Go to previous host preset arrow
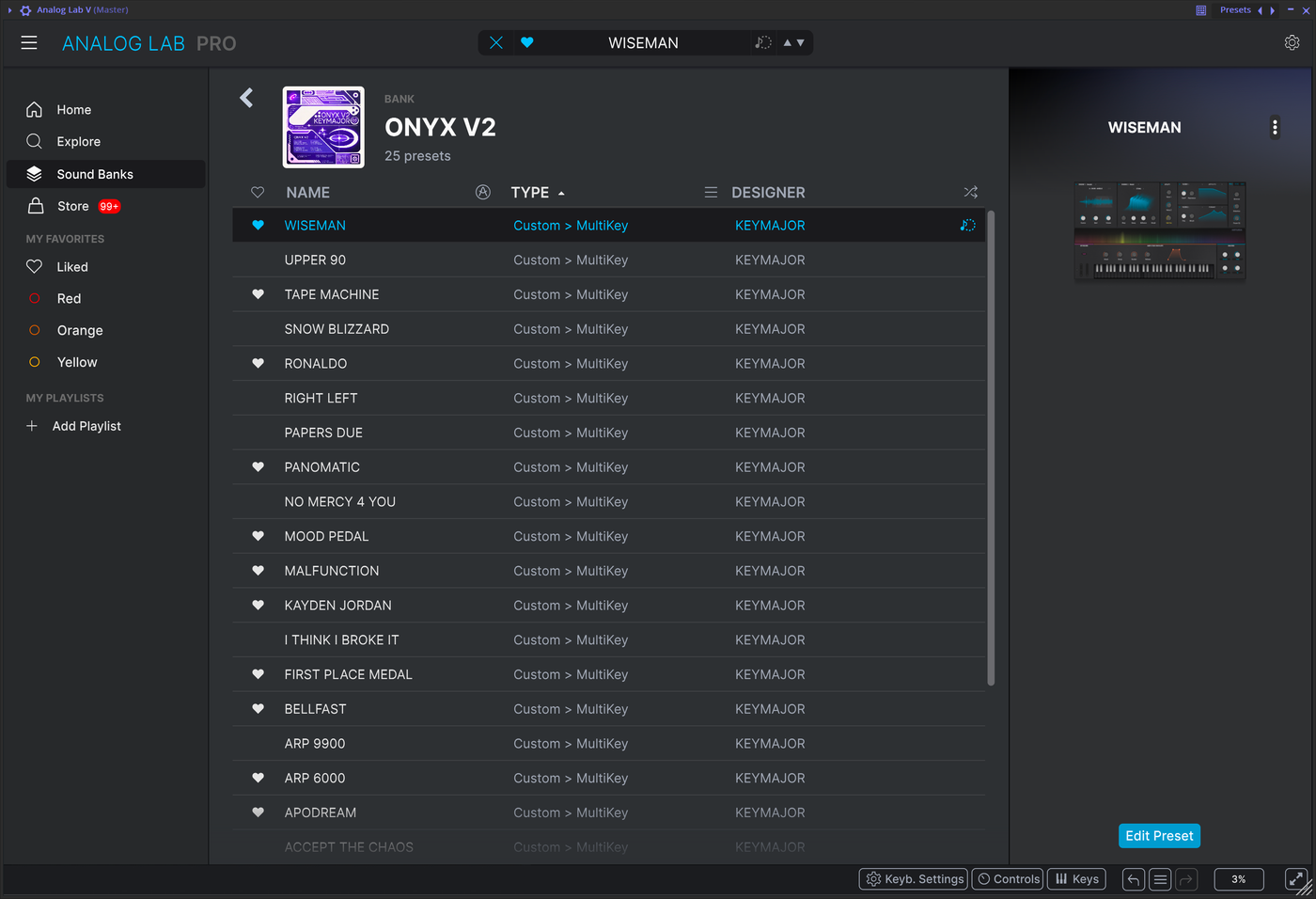The height and width of the screenshot is (899, 1316). pos(1260,10)
